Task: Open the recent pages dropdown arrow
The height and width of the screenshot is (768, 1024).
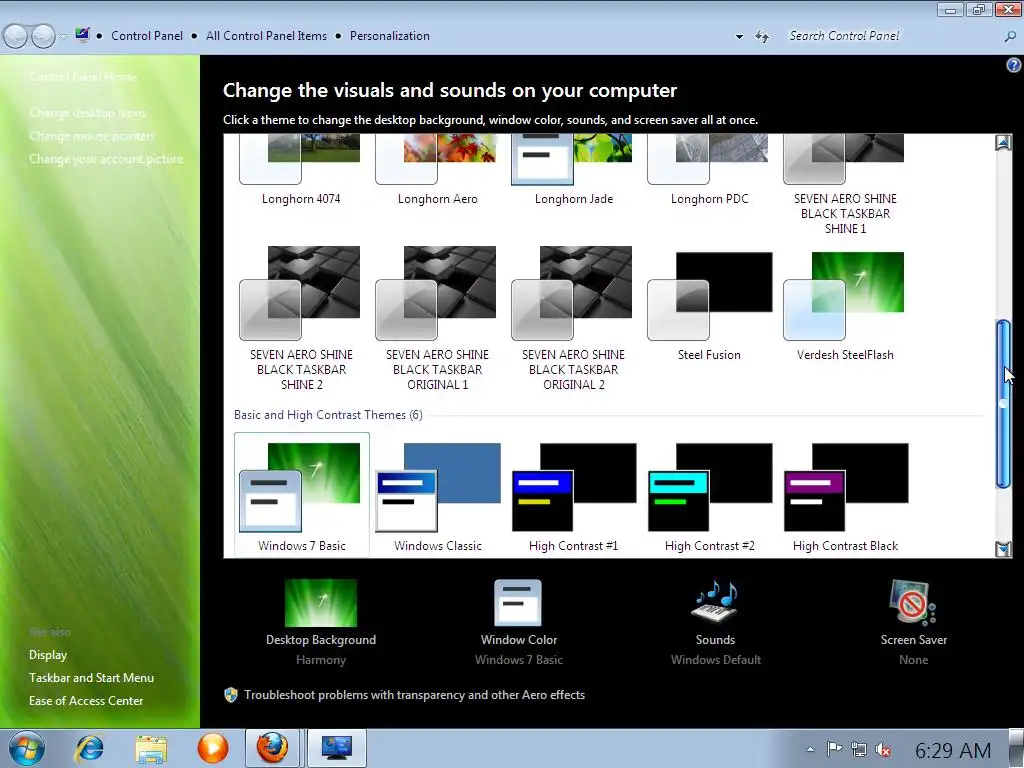Action: [63, 37]
